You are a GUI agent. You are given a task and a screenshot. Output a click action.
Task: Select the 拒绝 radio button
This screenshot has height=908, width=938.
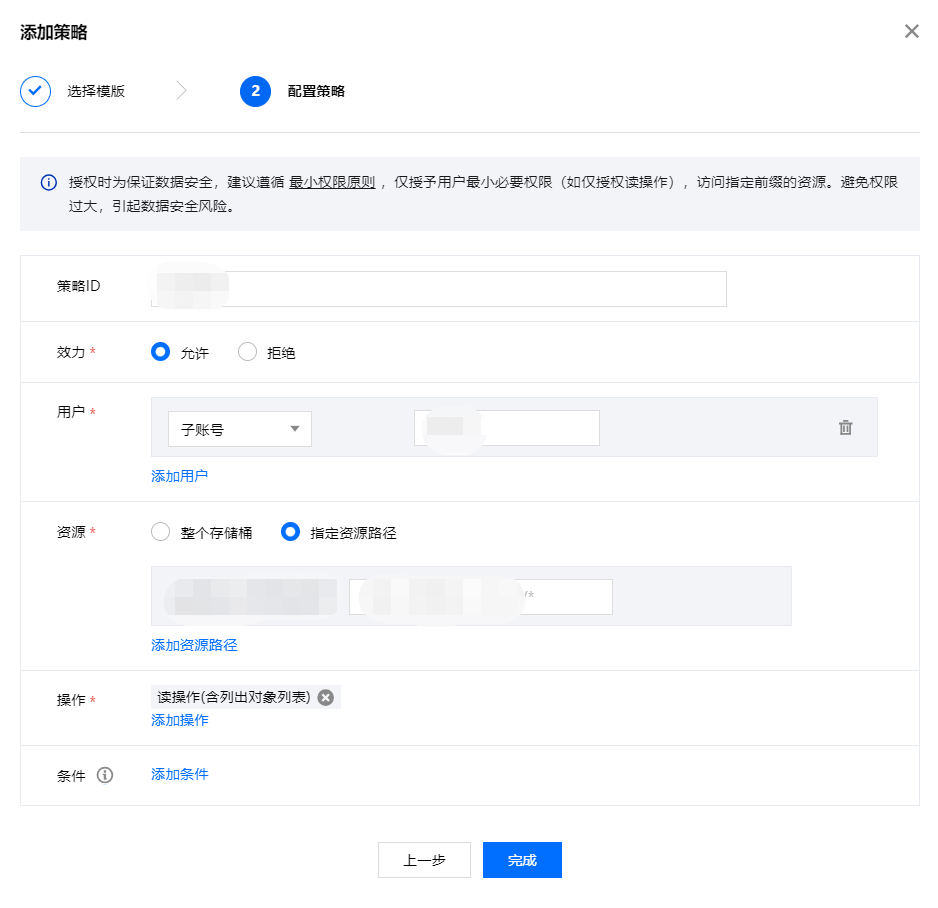point(247,352)
